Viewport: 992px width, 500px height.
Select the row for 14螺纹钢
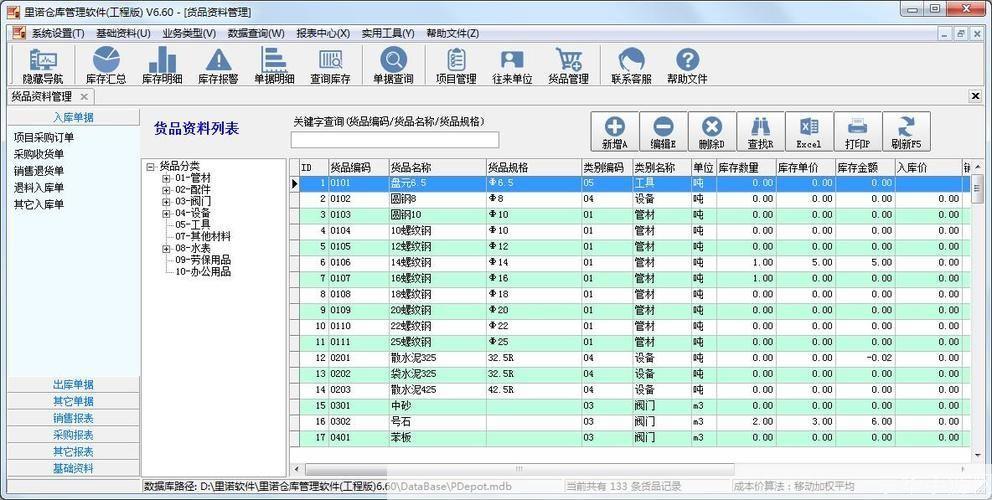click(631, 263)
